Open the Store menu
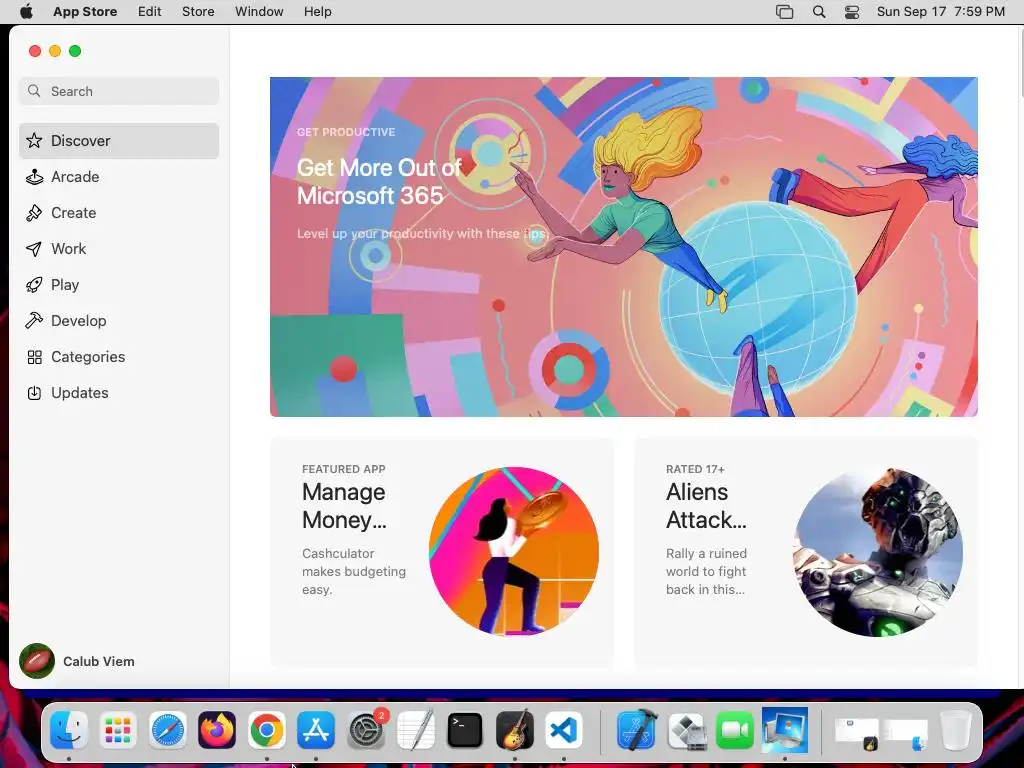Screen dimensions: 1024x768 click(x=198, y=12)
